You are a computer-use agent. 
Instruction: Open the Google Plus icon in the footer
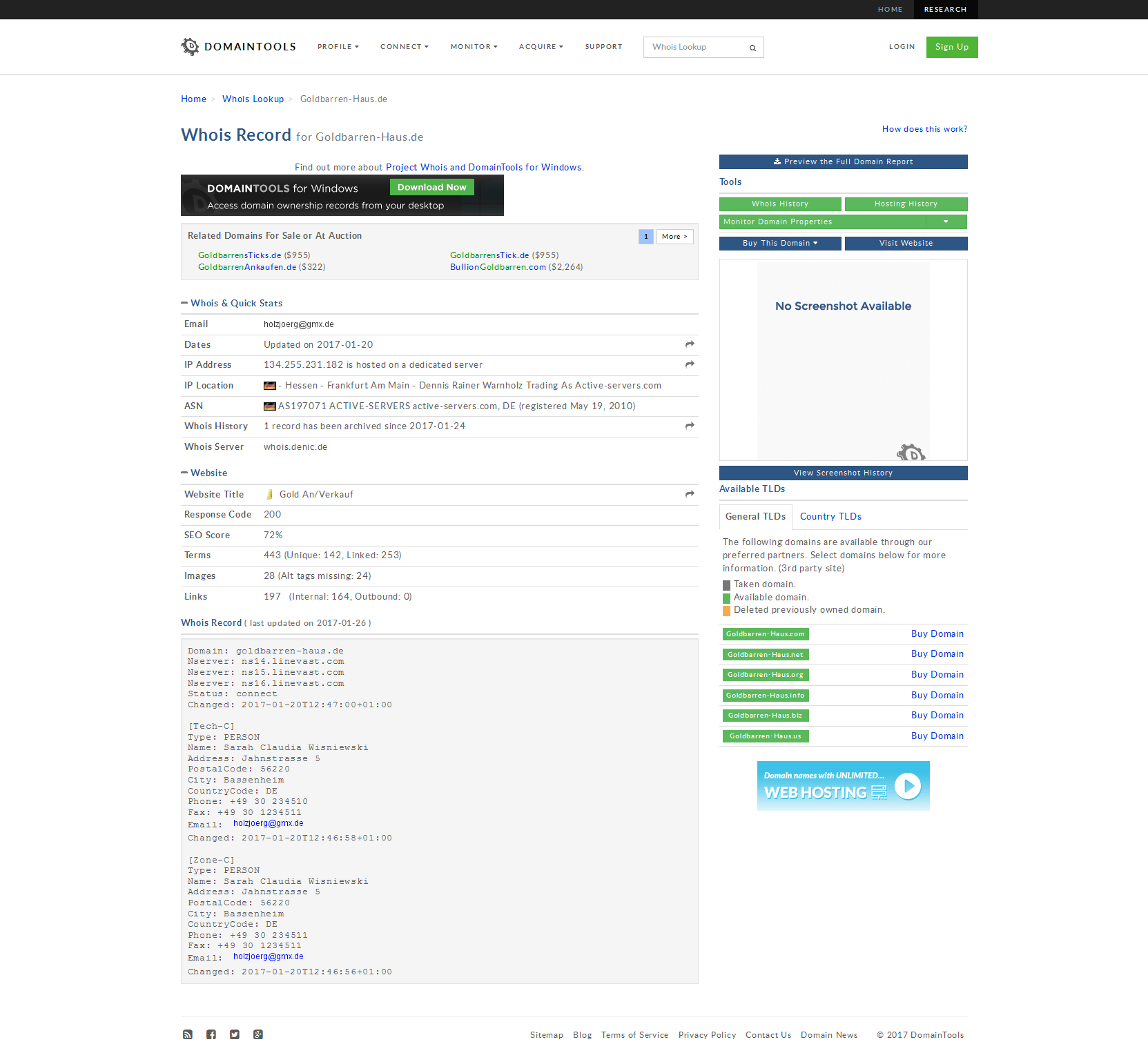click(258, 1034)
